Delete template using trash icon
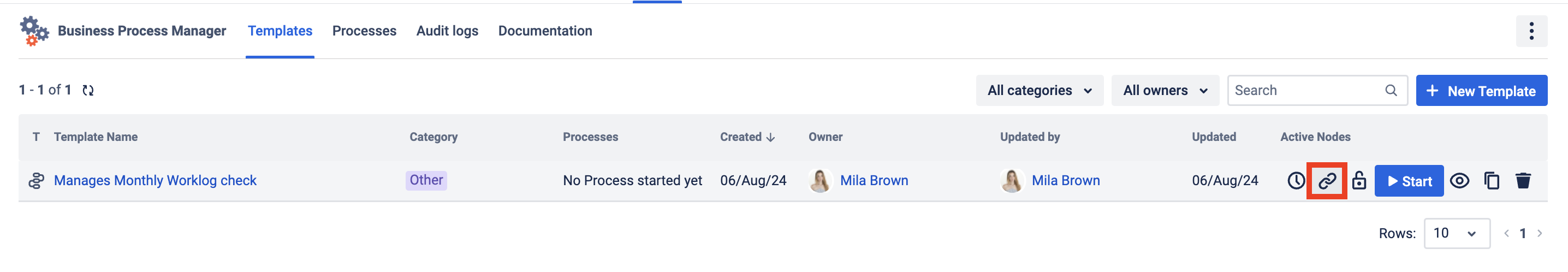The width and height of the screenshot is (1568, 272). click(x=1523, y=181)
